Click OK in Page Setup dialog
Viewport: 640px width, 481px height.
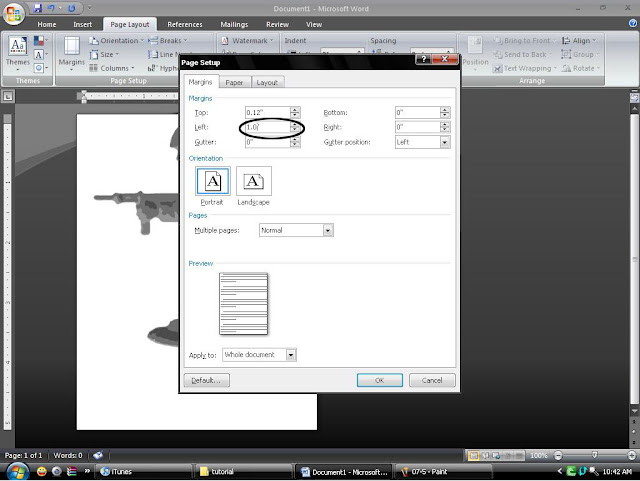point(380,380)
